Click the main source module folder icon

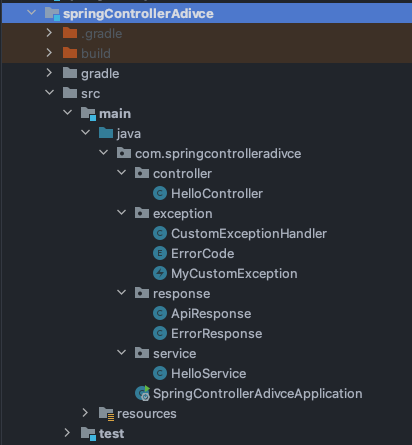88,114
